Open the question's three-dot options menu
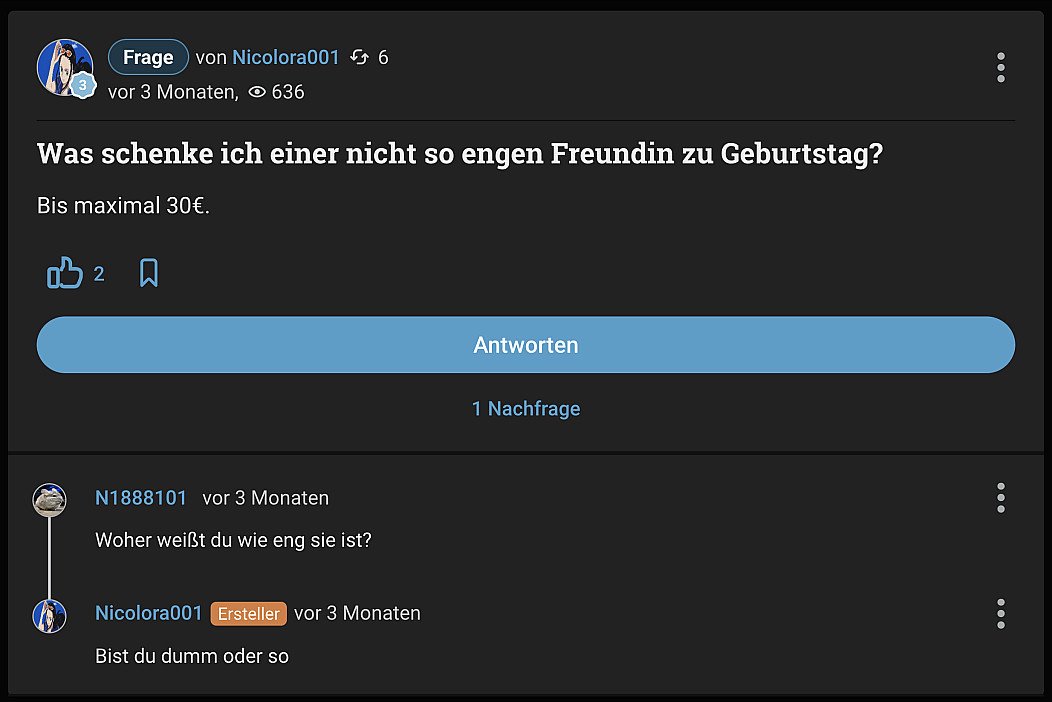Screen dimensions: 1052x702 point(1000,68)
